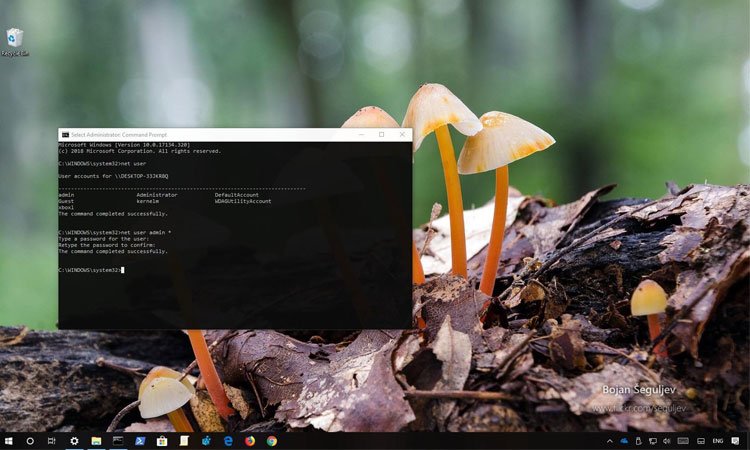This screenshot has height=450, width=750.
Task: Switch input language via ENG indicator
Action: [x=717, y=441]
